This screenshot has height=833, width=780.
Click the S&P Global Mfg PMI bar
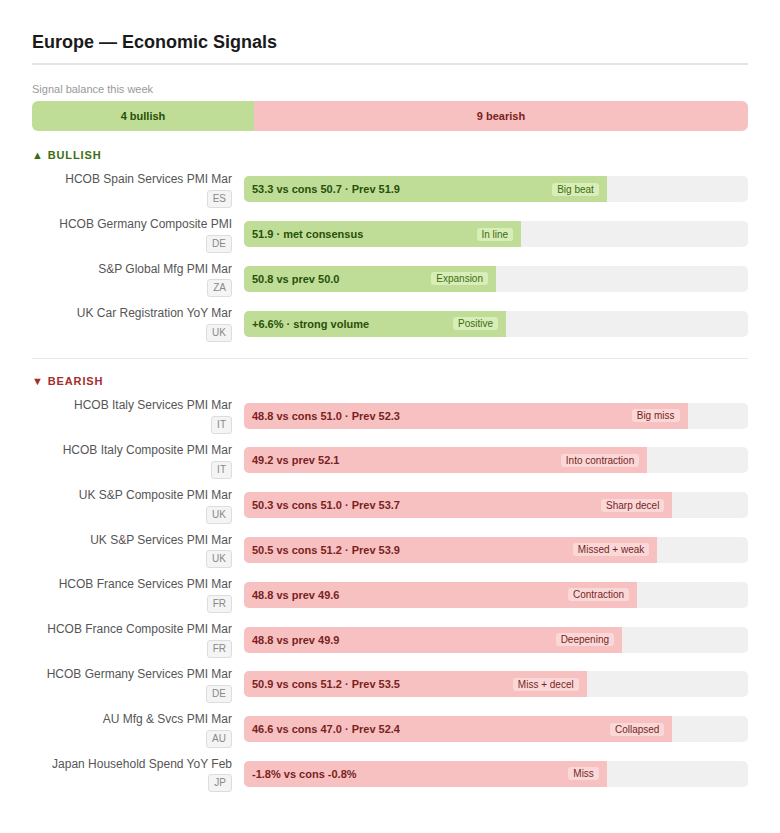pos(370,279)
